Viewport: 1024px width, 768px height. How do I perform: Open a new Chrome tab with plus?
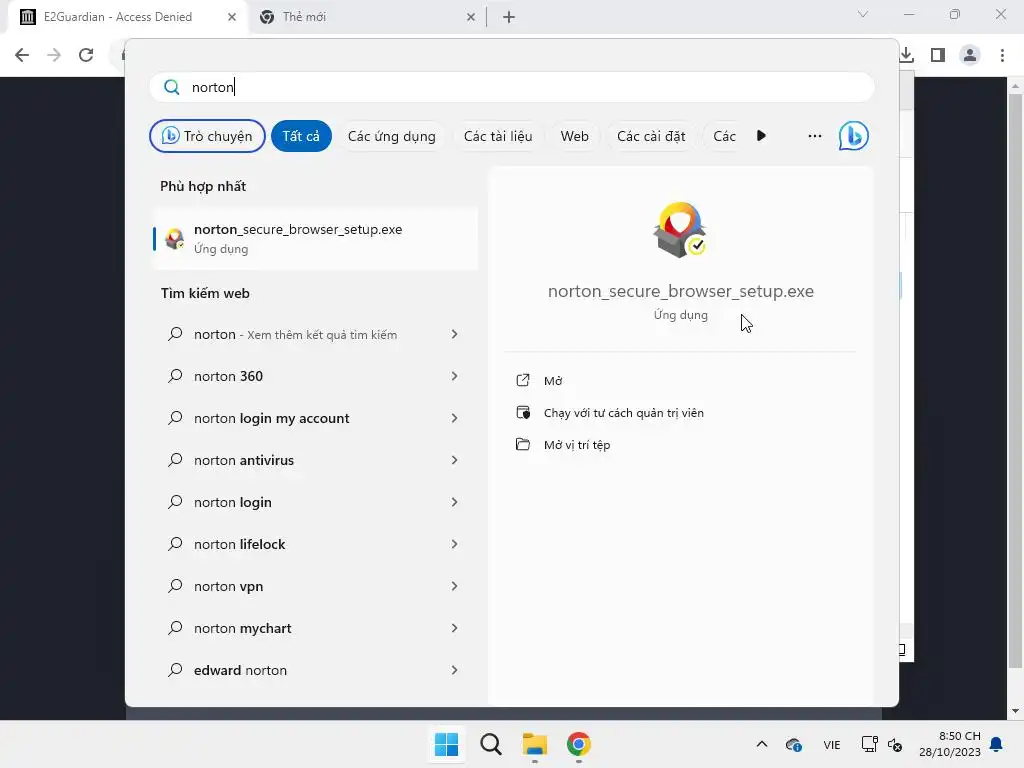coord(509,17)
